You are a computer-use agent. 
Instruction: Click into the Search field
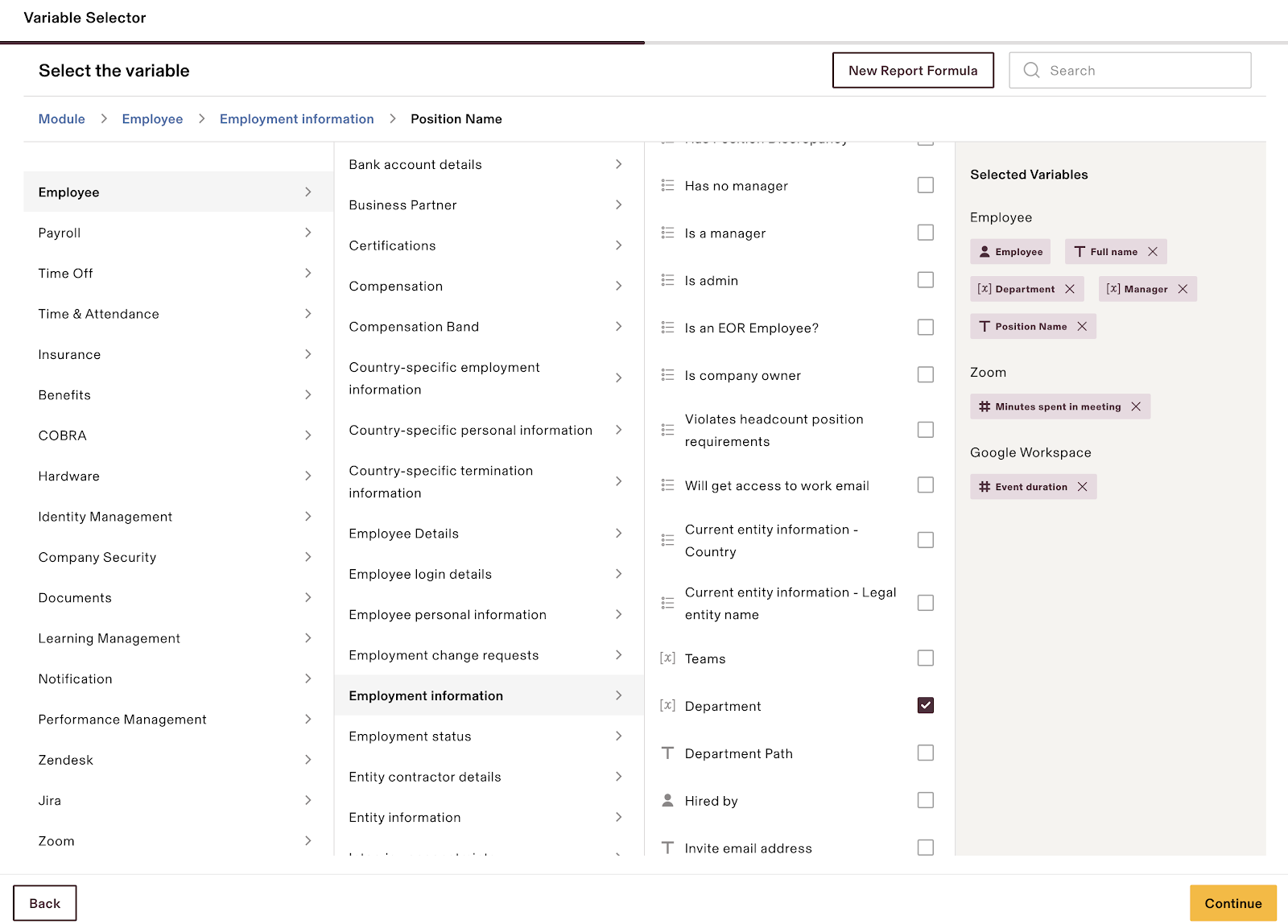coord(1130,70)
